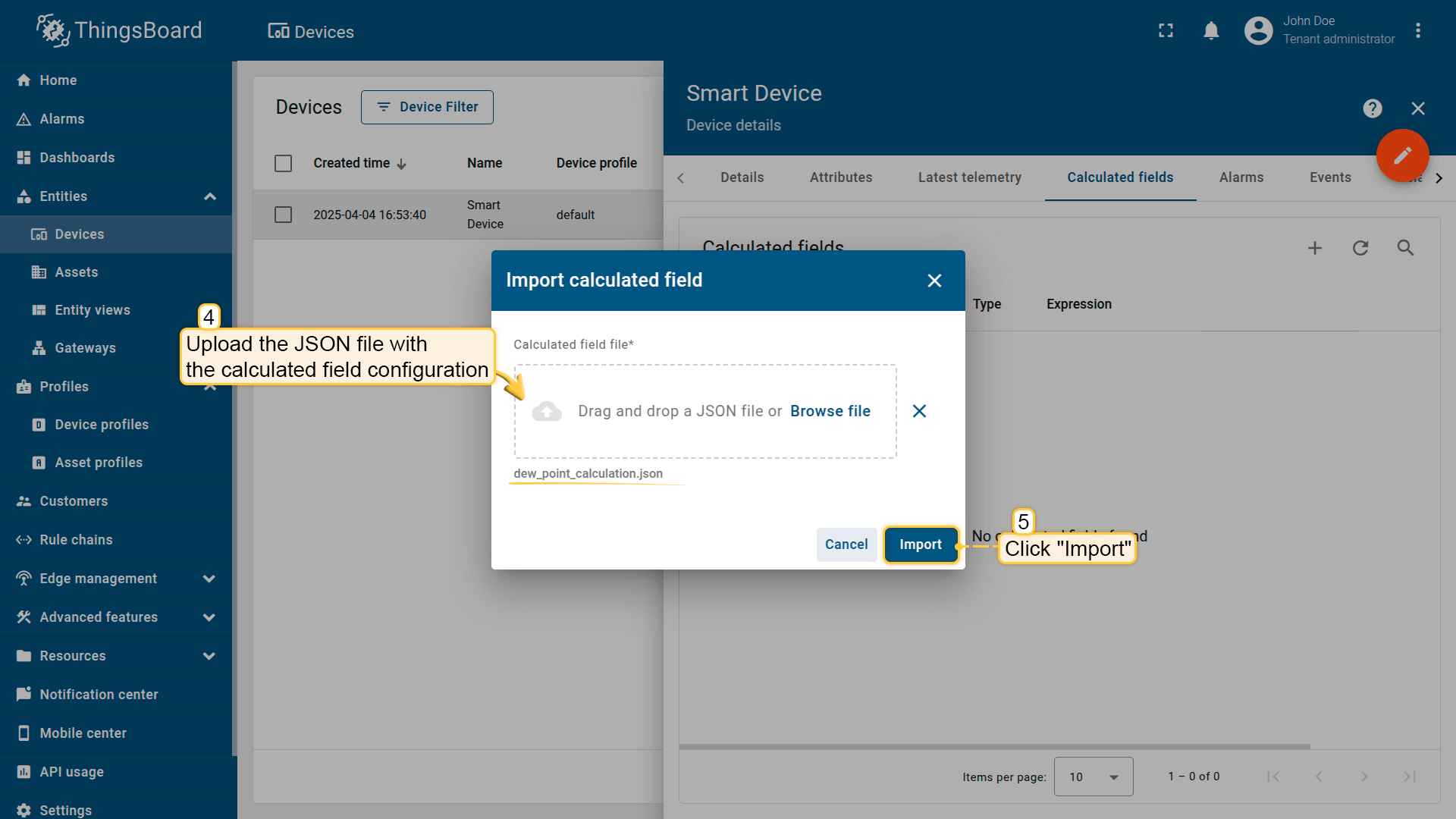This screenshot has width=1456, height=819.
Task: Click the Browse file link
Action: click(x=830, y=411)
